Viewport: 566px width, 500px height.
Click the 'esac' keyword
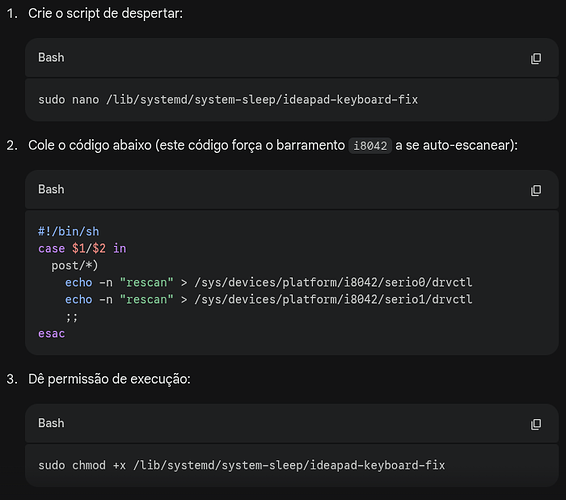tap(52, 333)
